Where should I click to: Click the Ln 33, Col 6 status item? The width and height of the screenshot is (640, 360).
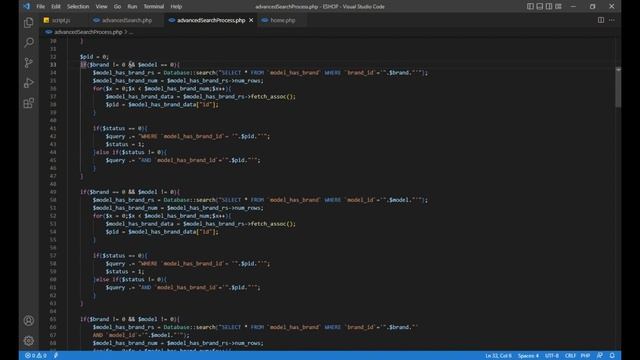498,356
